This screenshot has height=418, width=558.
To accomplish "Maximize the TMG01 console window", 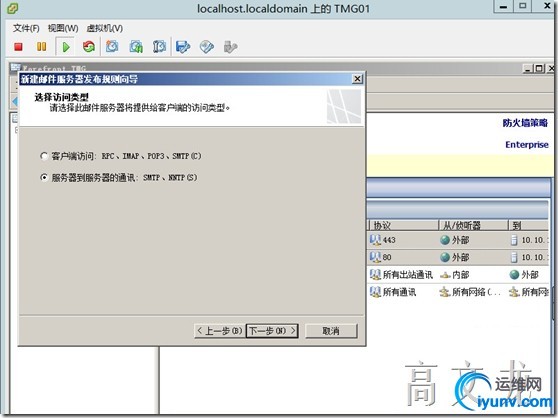I will click(x=523, y=6).
